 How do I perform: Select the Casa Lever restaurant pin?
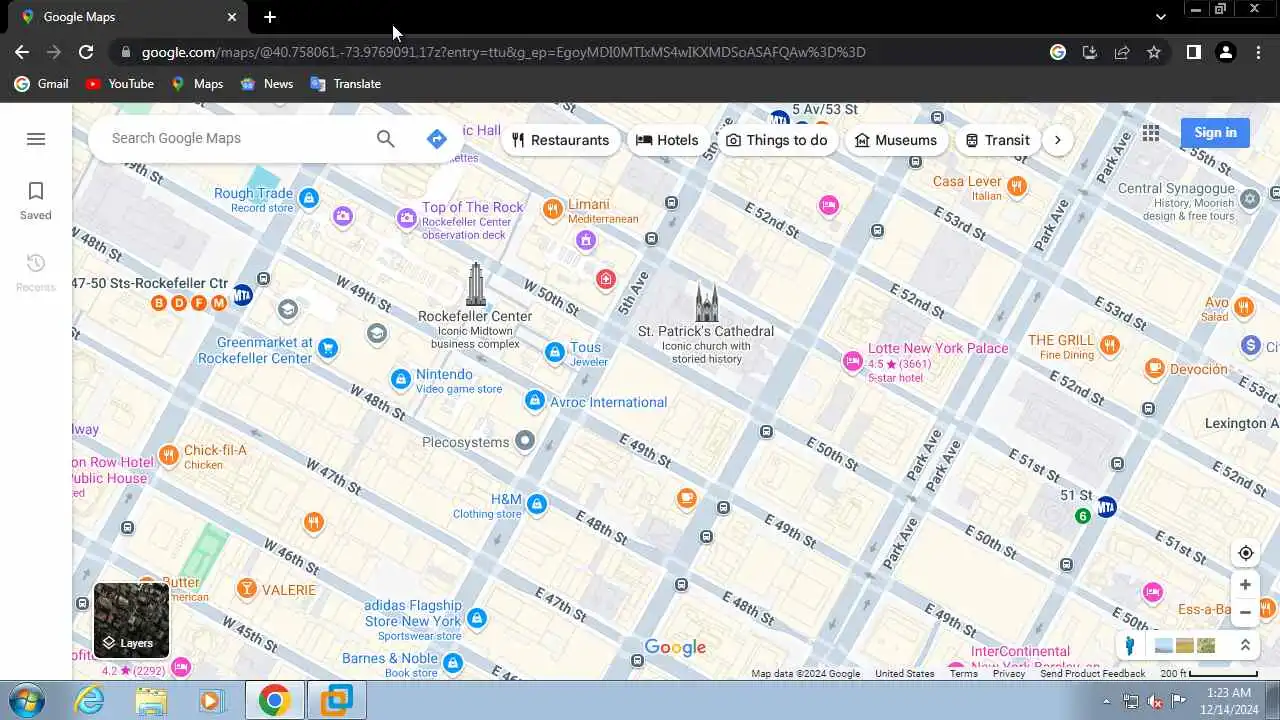[1017, 185]
